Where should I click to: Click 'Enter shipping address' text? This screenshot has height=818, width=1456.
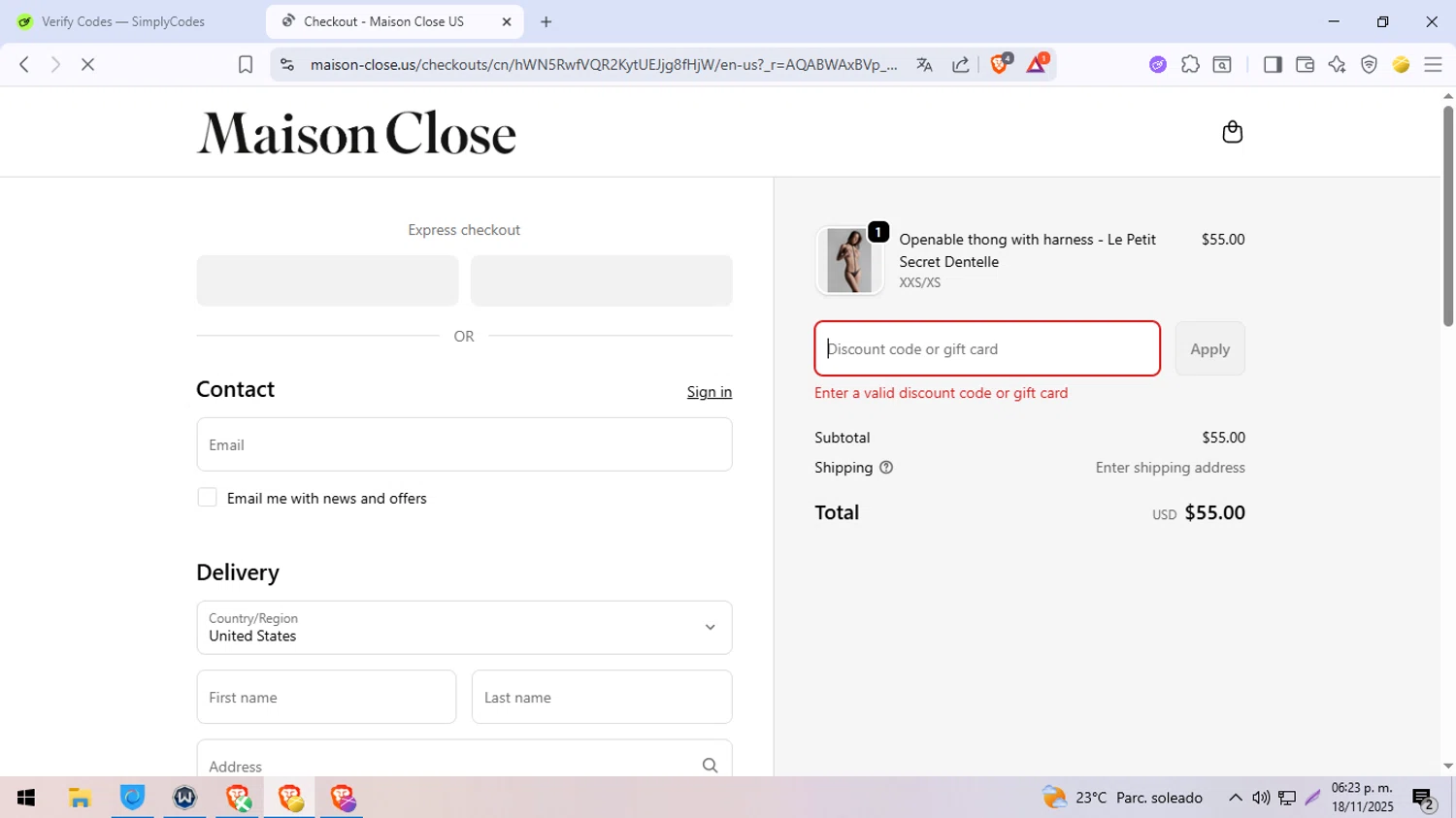(x=1170, y=468)
